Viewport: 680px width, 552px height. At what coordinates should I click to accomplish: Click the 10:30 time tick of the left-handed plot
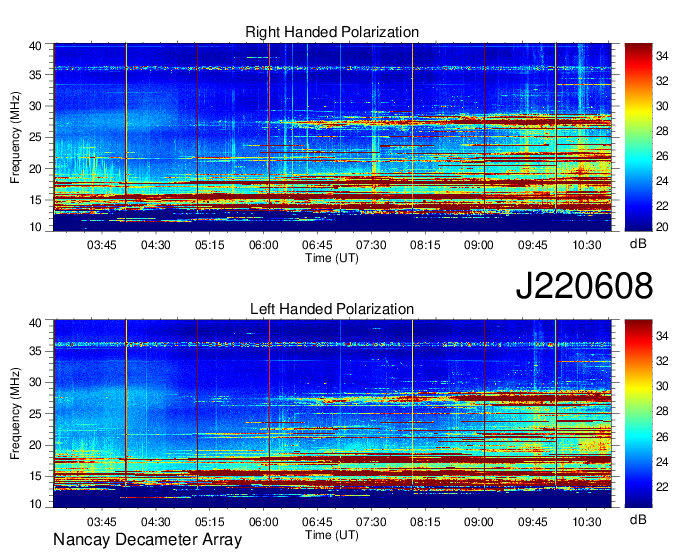coord(587,521)
